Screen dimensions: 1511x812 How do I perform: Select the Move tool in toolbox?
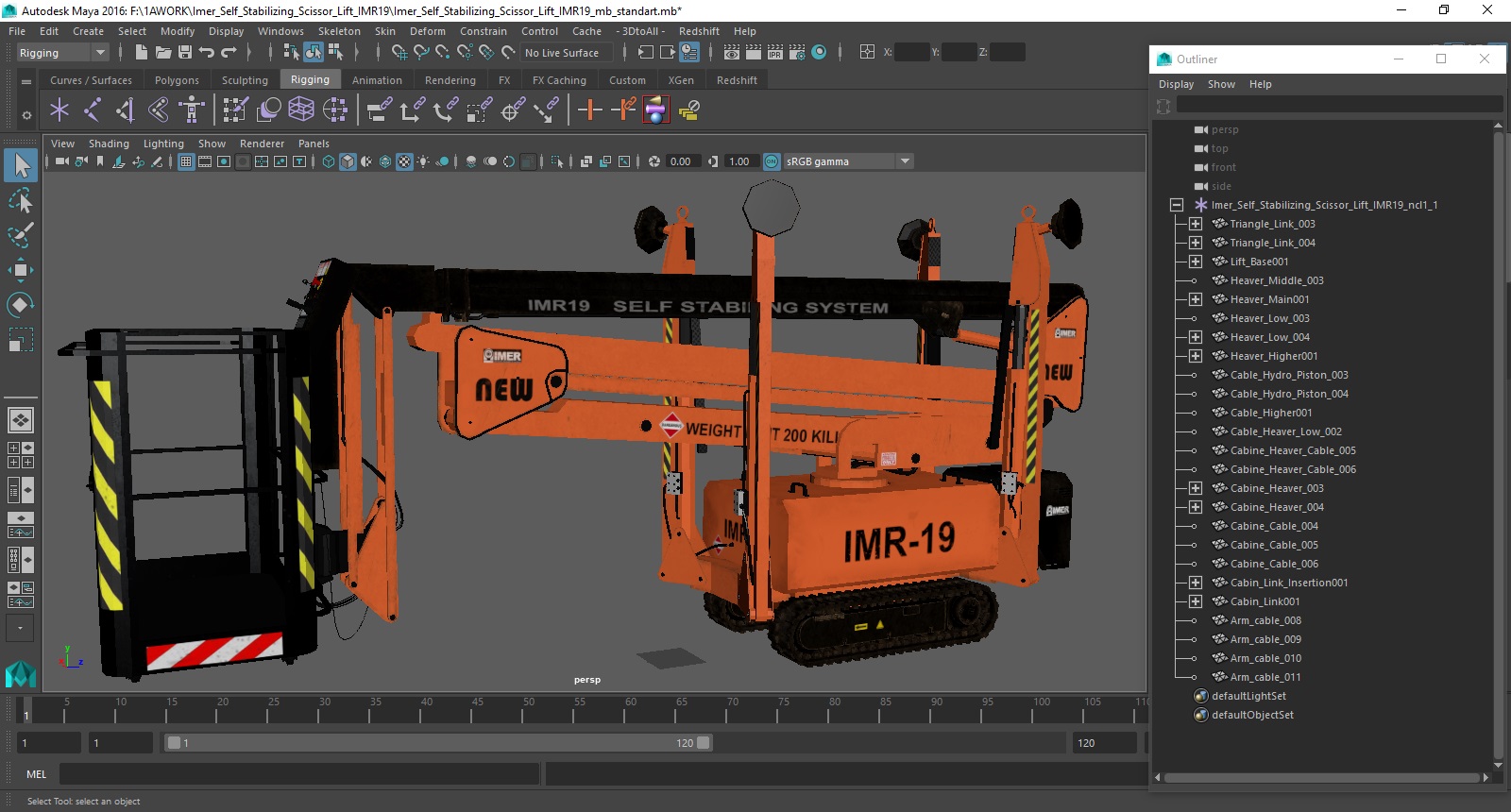(21, 270)
